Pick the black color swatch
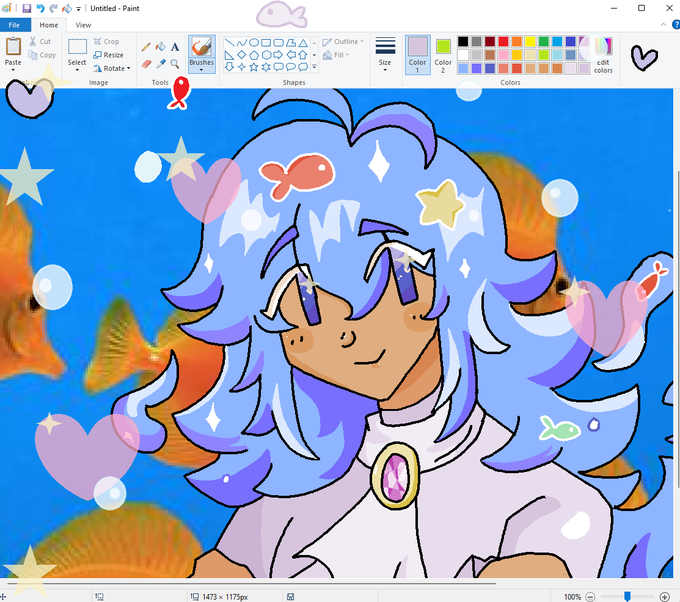680x602 pixels. point(463,41)
